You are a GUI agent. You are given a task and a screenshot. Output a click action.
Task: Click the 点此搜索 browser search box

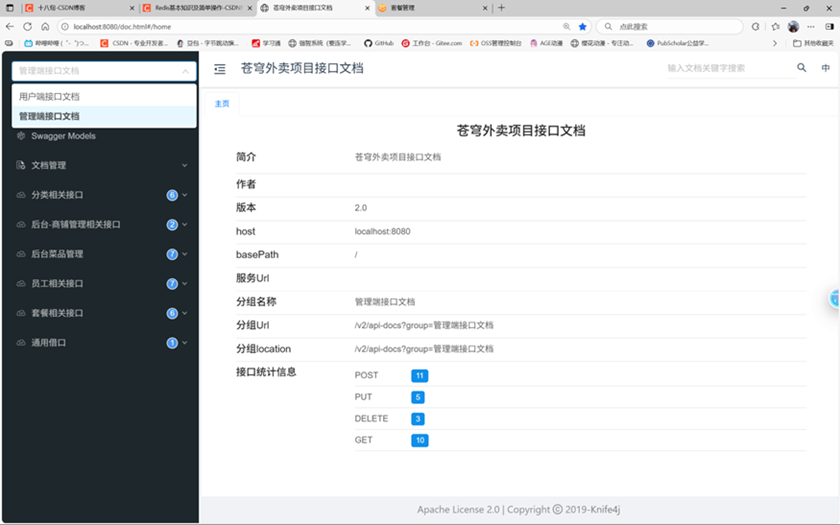[x=670, y=26]
